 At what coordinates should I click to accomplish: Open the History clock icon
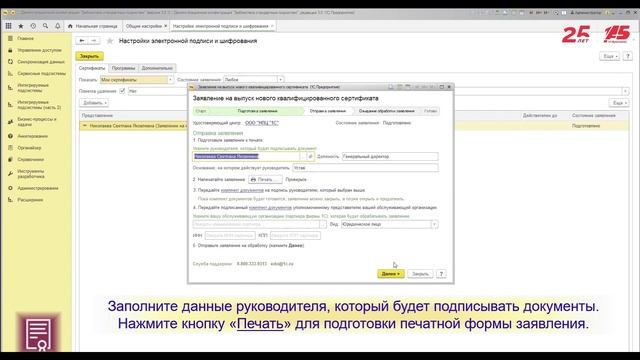33,26
